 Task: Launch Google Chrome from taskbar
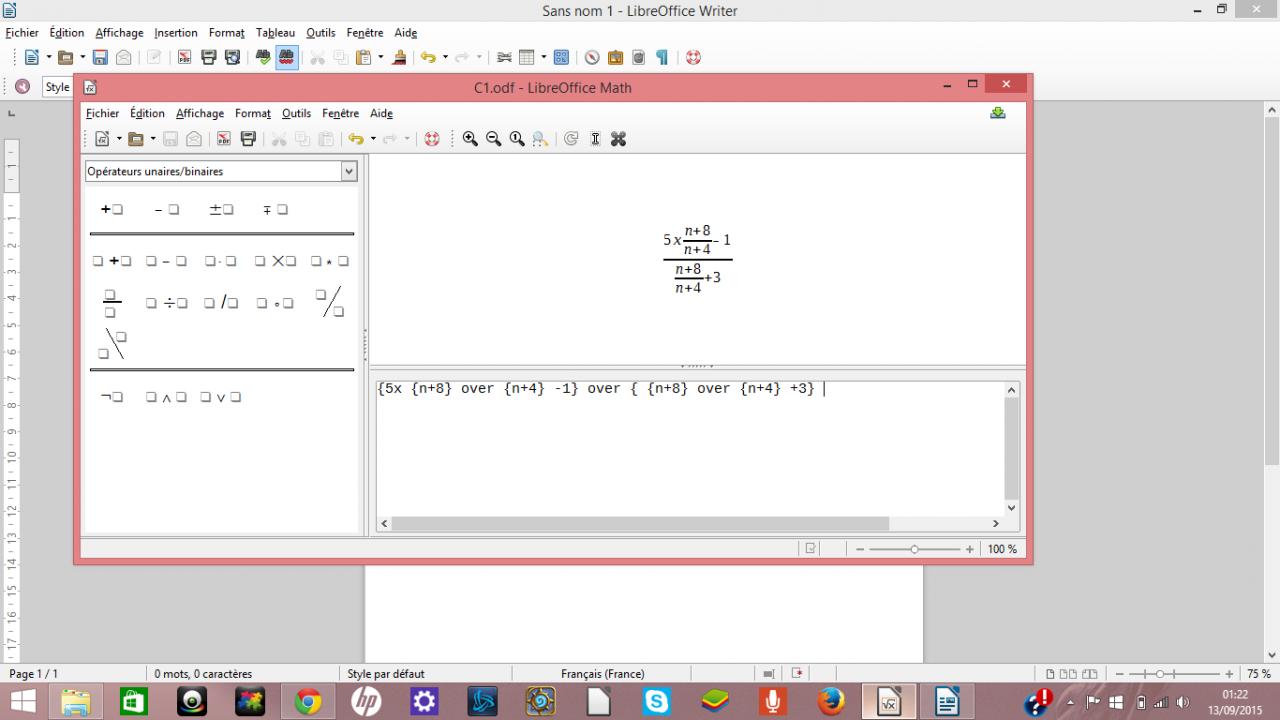[308, 702]
